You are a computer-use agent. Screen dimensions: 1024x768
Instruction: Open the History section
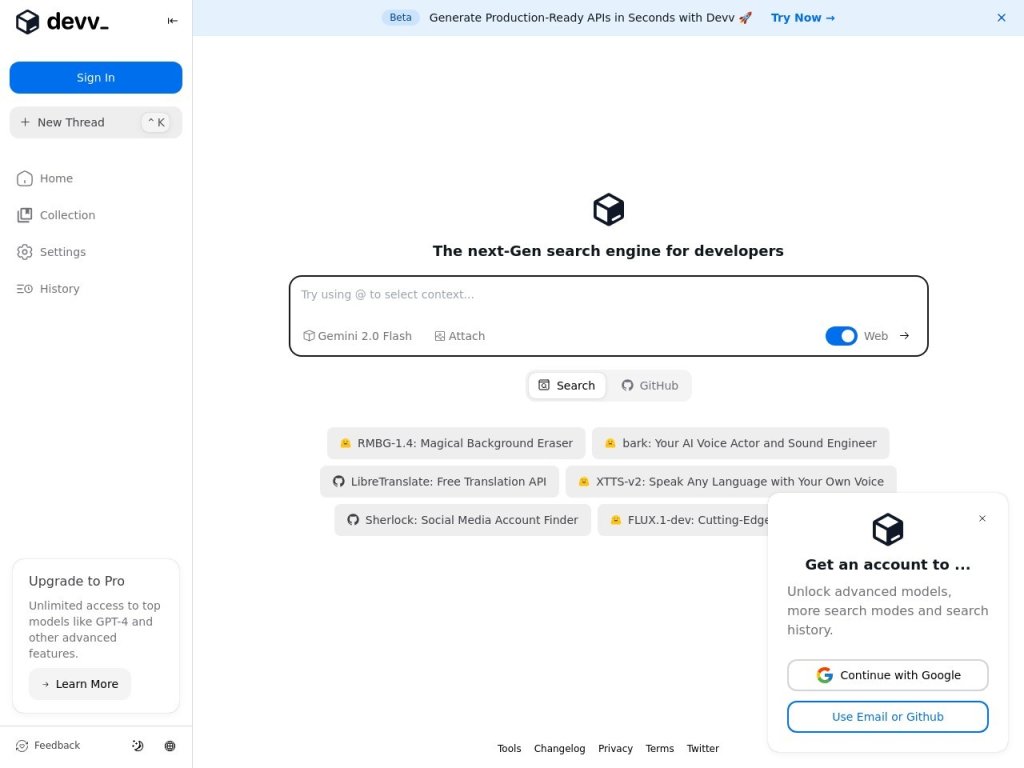point(48,289)
